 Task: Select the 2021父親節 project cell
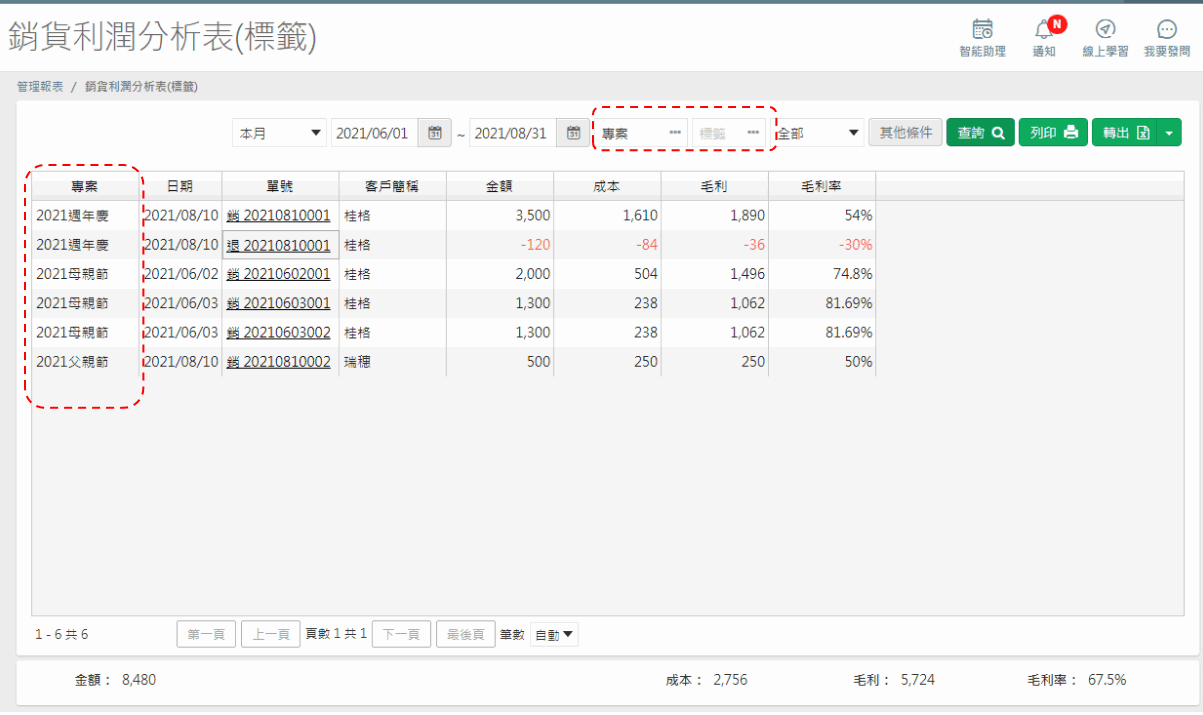(x=85, y=362)
